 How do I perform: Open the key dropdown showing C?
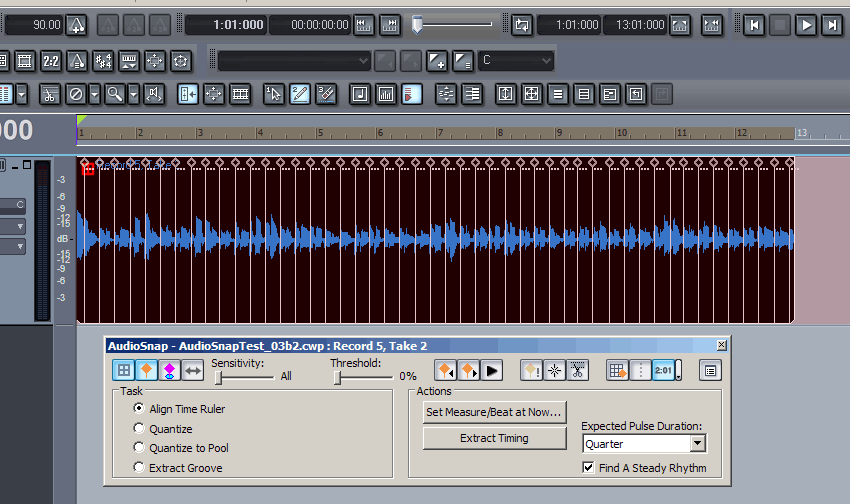click(x=545, y=62)
